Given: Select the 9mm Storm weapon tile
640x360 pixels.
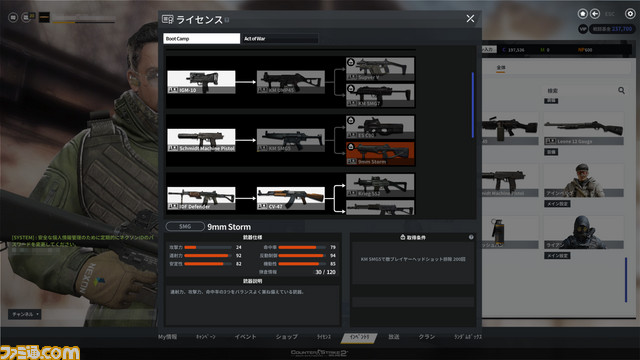Looking at the screenshot, I should click(x=380, y=153).
